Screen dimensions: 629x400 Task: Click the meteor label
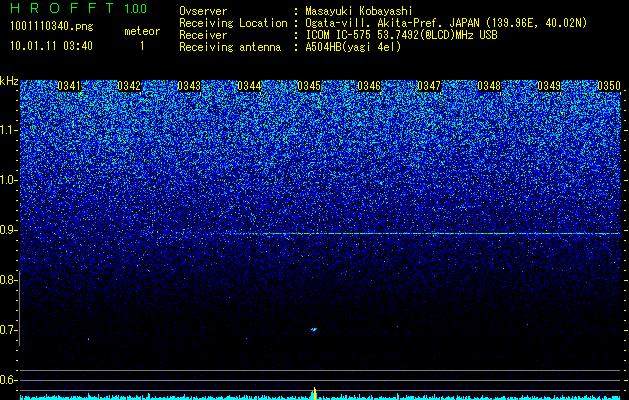tap(142, 31)
